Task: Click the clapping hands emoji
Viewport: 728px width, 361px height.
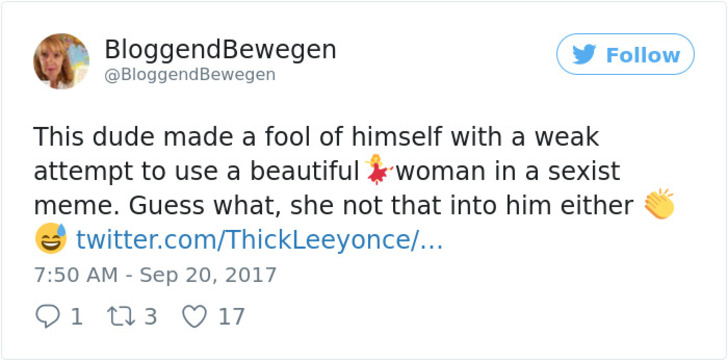Action: tap(659, 204)
